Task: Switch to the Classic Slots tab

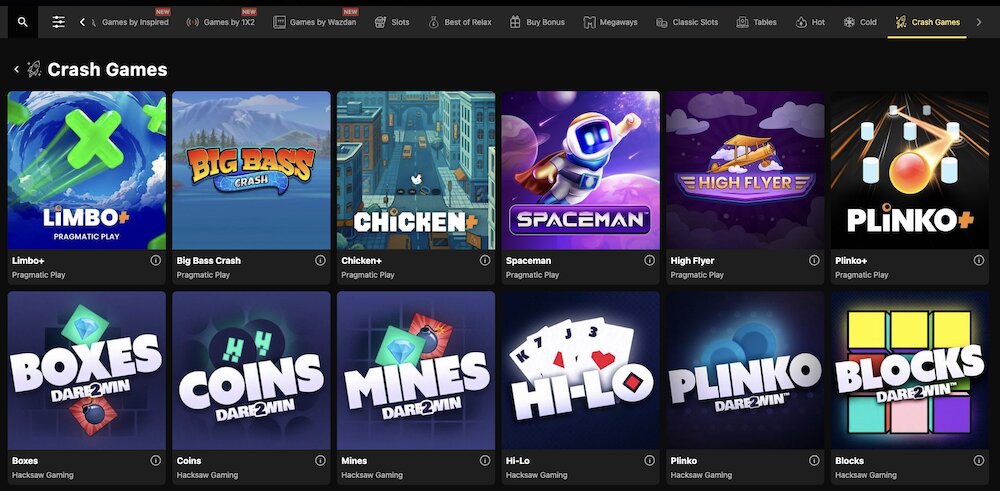Action: click(x=687, y=22)
